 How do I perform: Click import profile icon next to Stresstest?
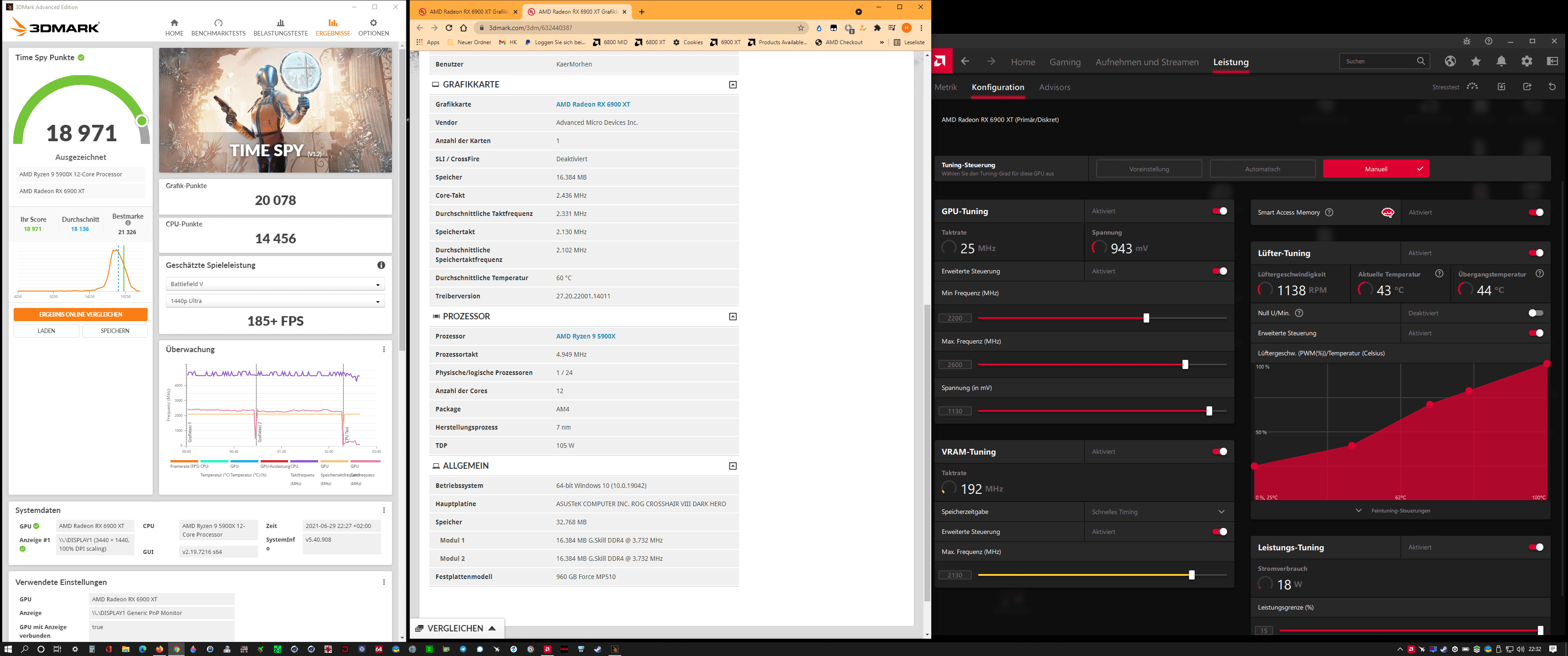1501,87
